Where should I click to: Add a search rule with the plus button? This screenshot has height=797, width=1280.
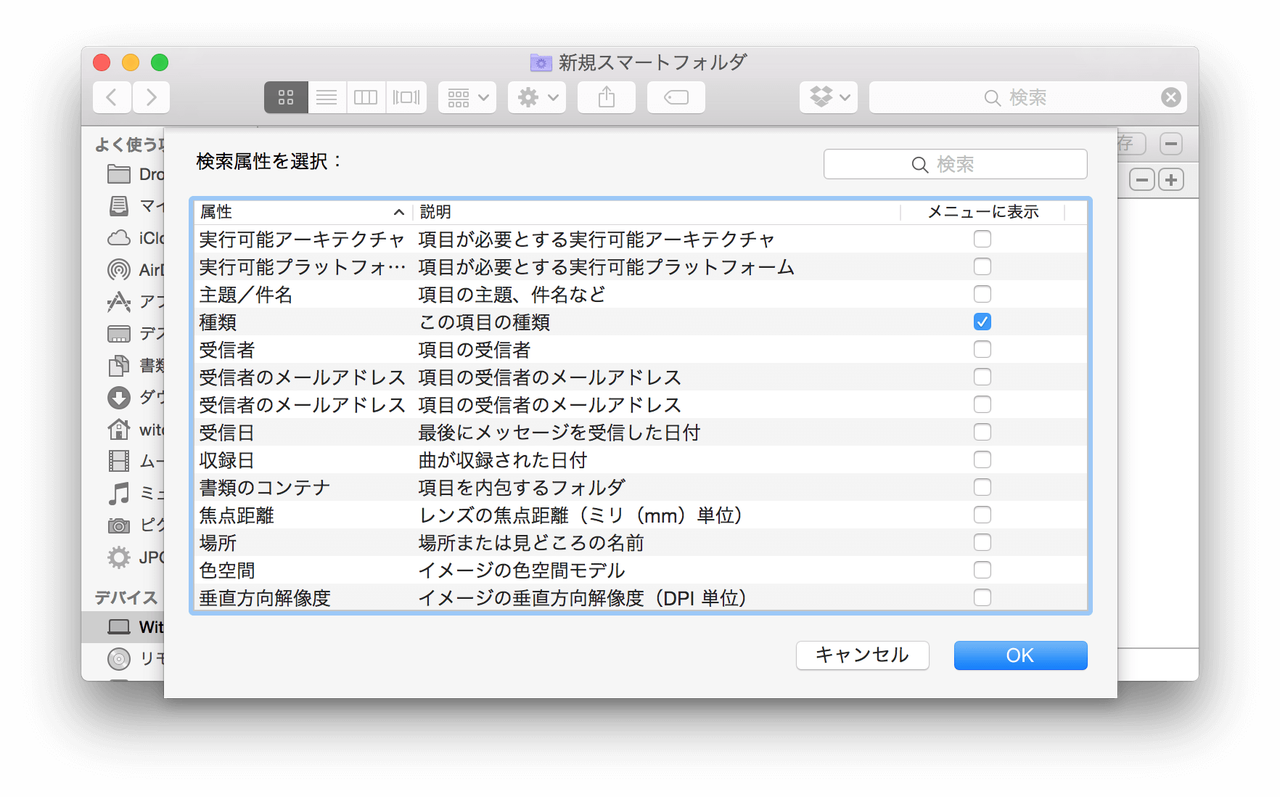pos(1171,180)
